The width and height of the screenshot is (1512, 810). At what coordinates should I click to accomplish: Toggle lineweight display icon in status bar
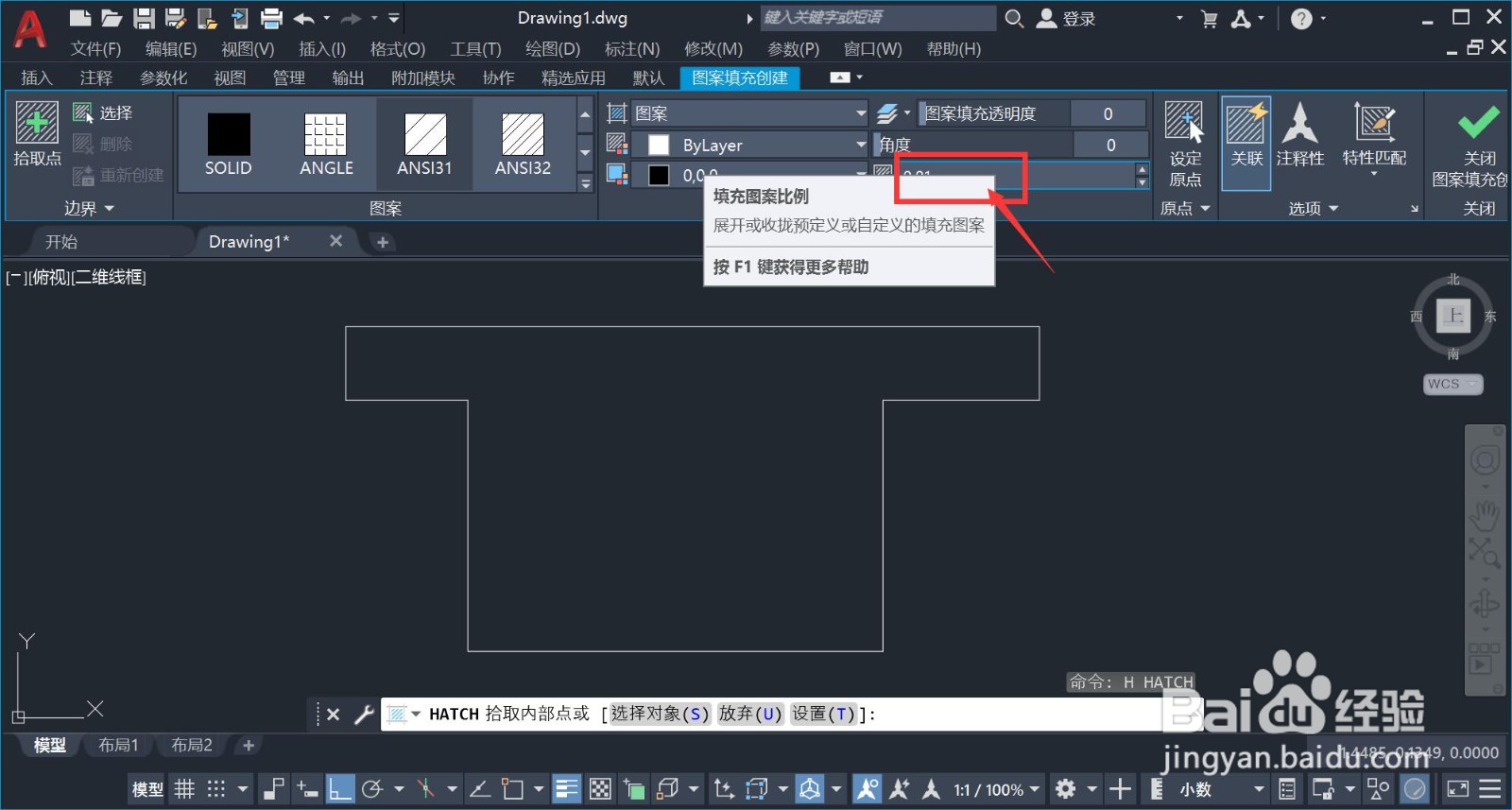[x=566, y=788]
